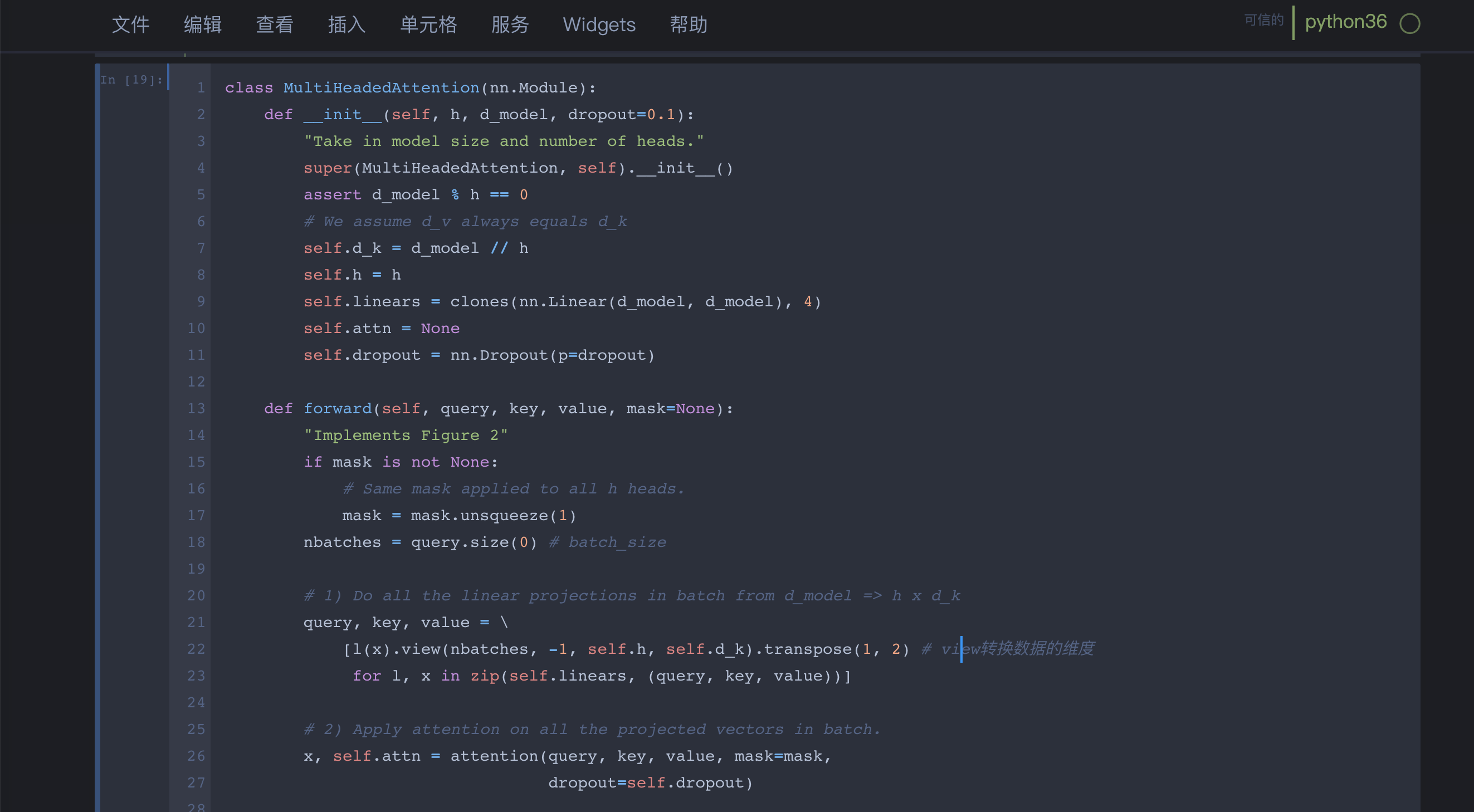
Task: Click the python36 kernel name label
Action: (x=1346, y=22)
